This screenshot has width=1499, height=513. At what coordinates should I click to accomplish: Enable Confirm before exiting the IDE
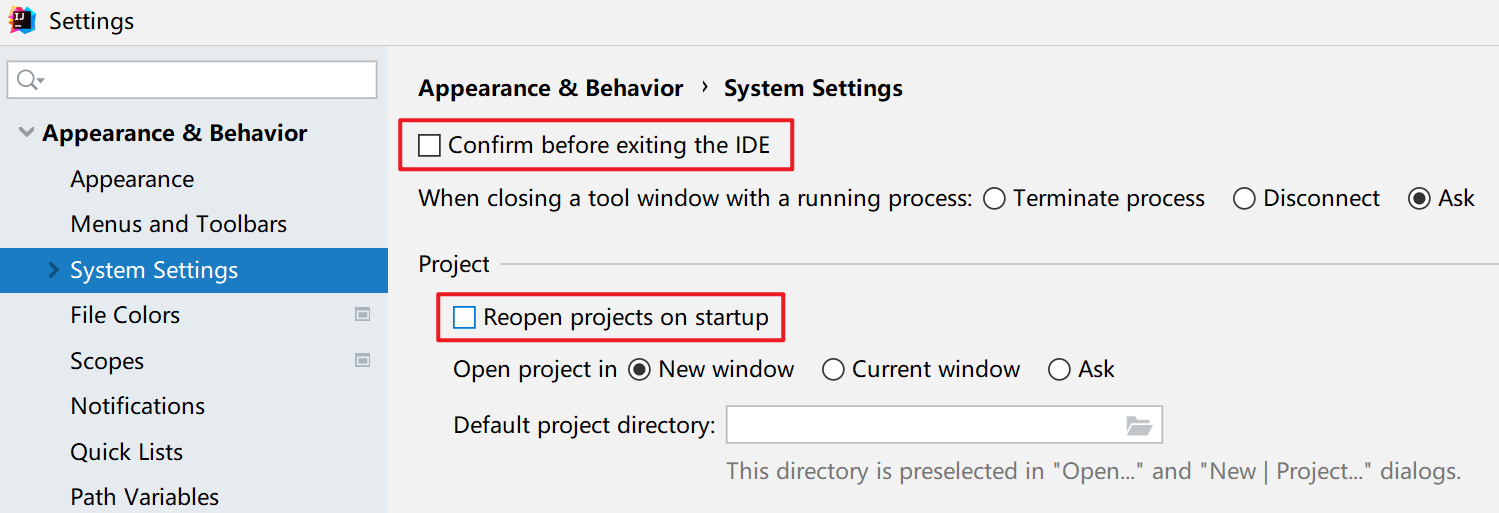(430, 146)
